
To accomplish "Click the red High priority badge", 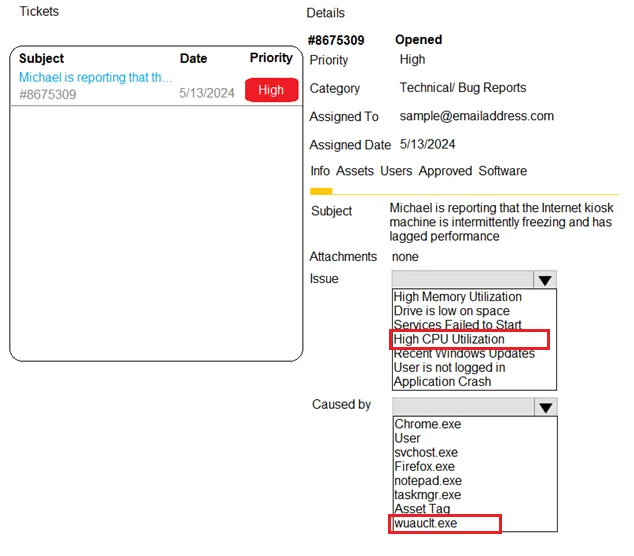I will (271, 90).
